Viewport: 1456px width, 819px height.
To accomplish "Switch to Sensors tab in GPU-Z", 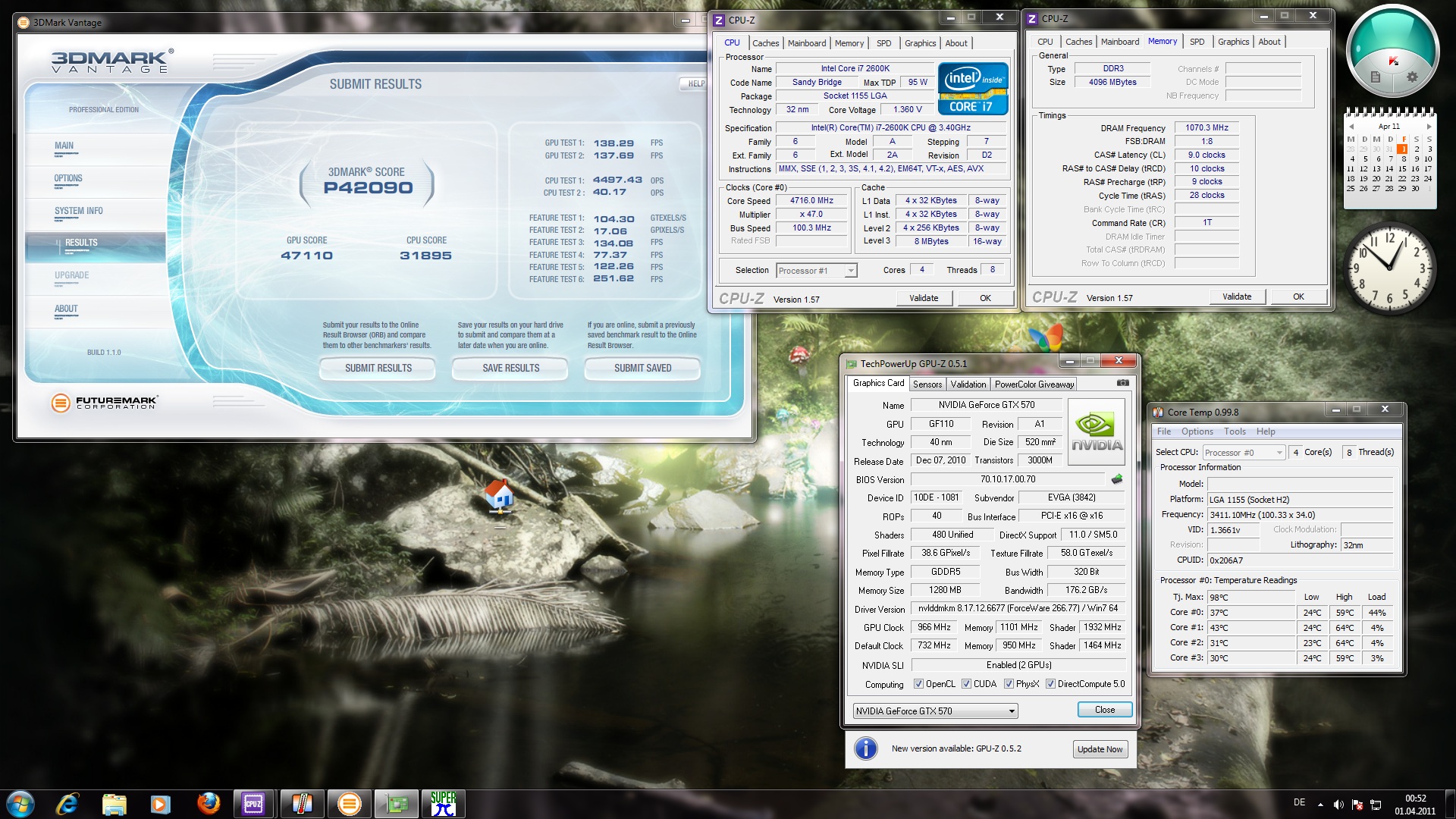I will [x=927, y=384].
